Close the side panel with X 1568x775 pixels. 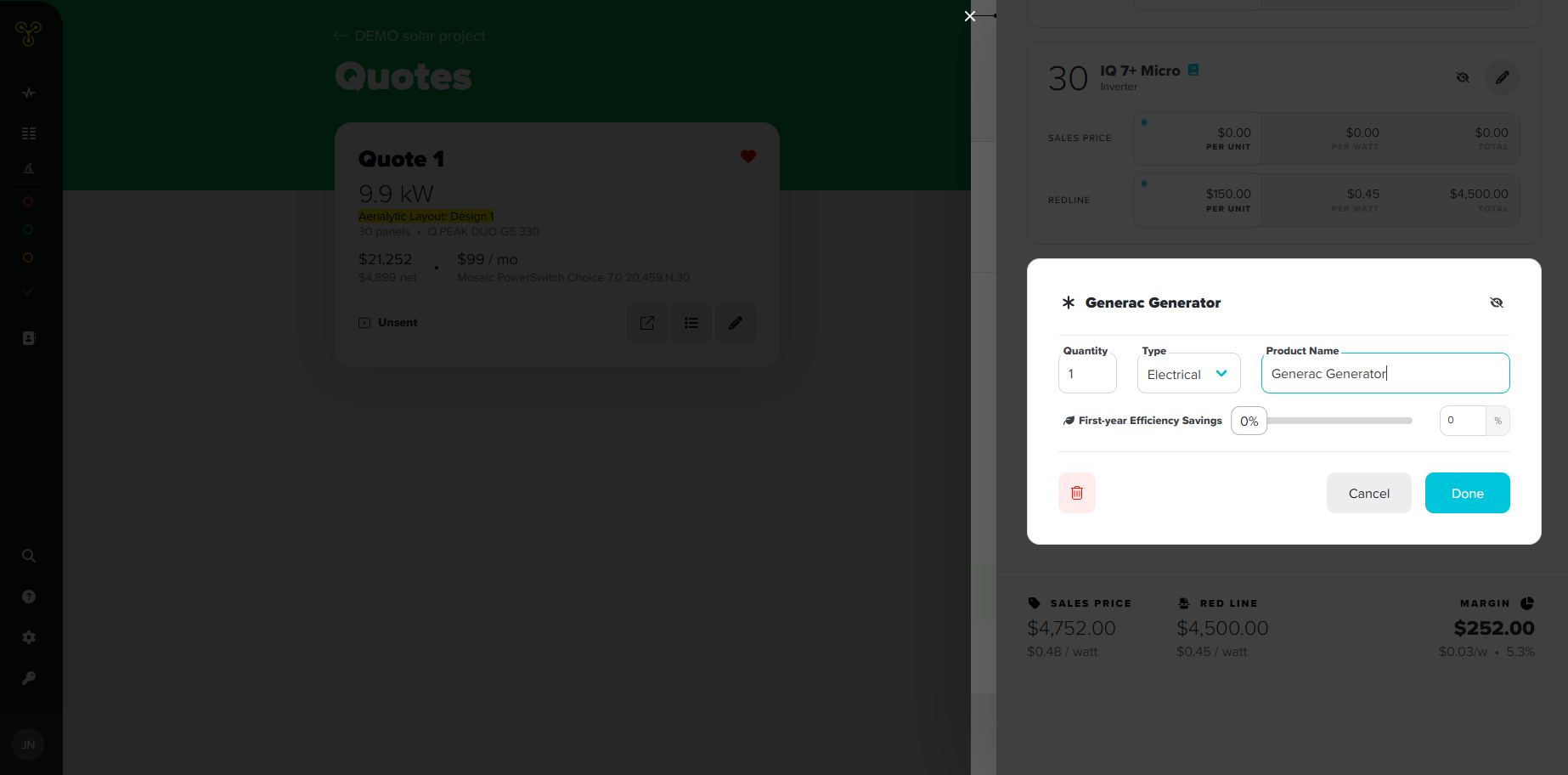(x=970, y=16)
